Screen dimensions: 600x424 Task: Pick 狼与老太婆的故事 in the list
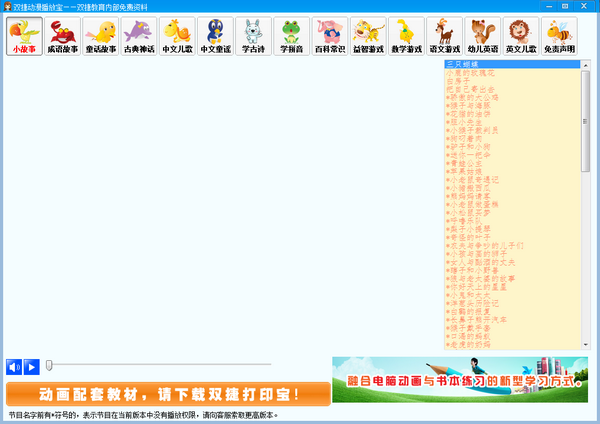tap(512, 279)
